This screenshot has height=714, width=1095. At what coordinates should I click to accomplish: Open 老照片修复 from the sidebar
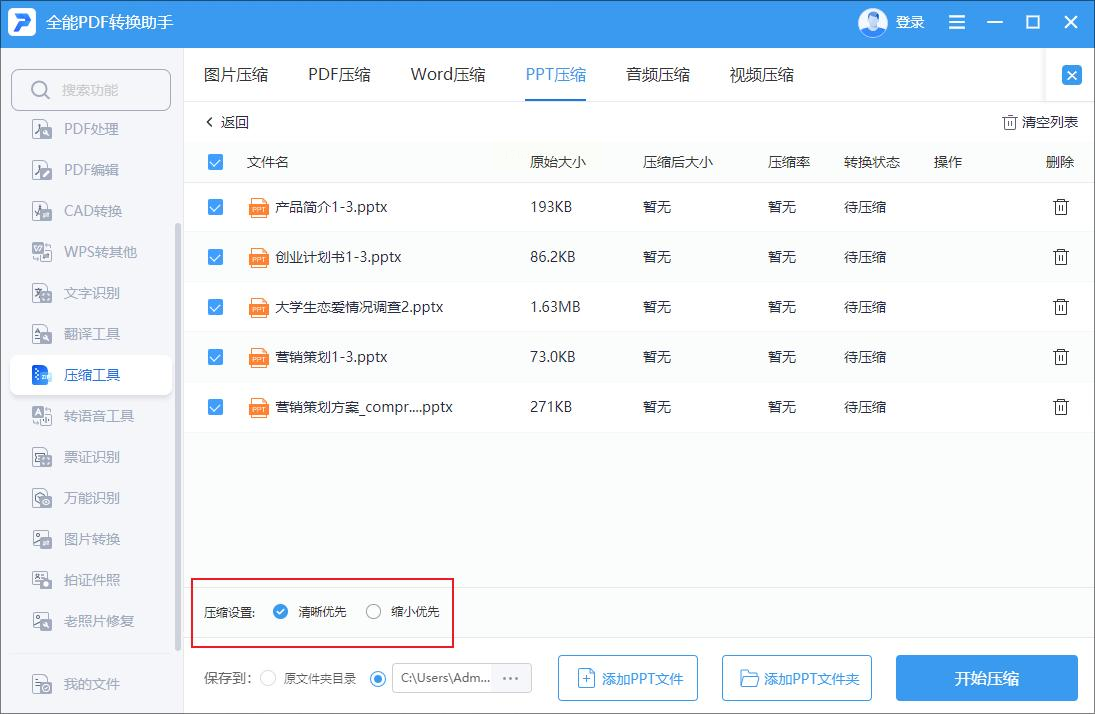click(98, 621)
